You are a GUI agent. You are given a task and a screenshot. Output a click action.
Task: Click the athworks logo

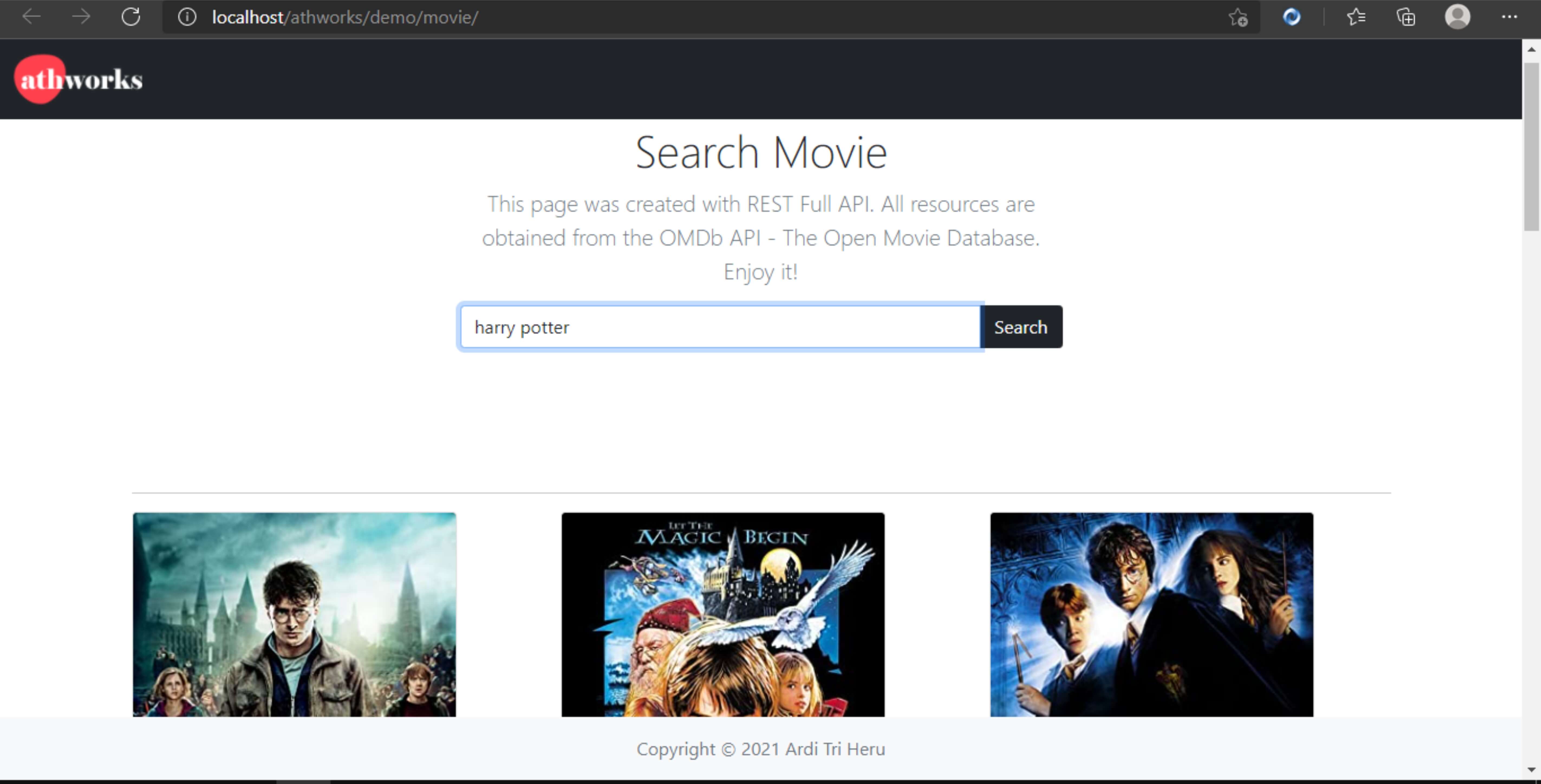tap(78, 79)
